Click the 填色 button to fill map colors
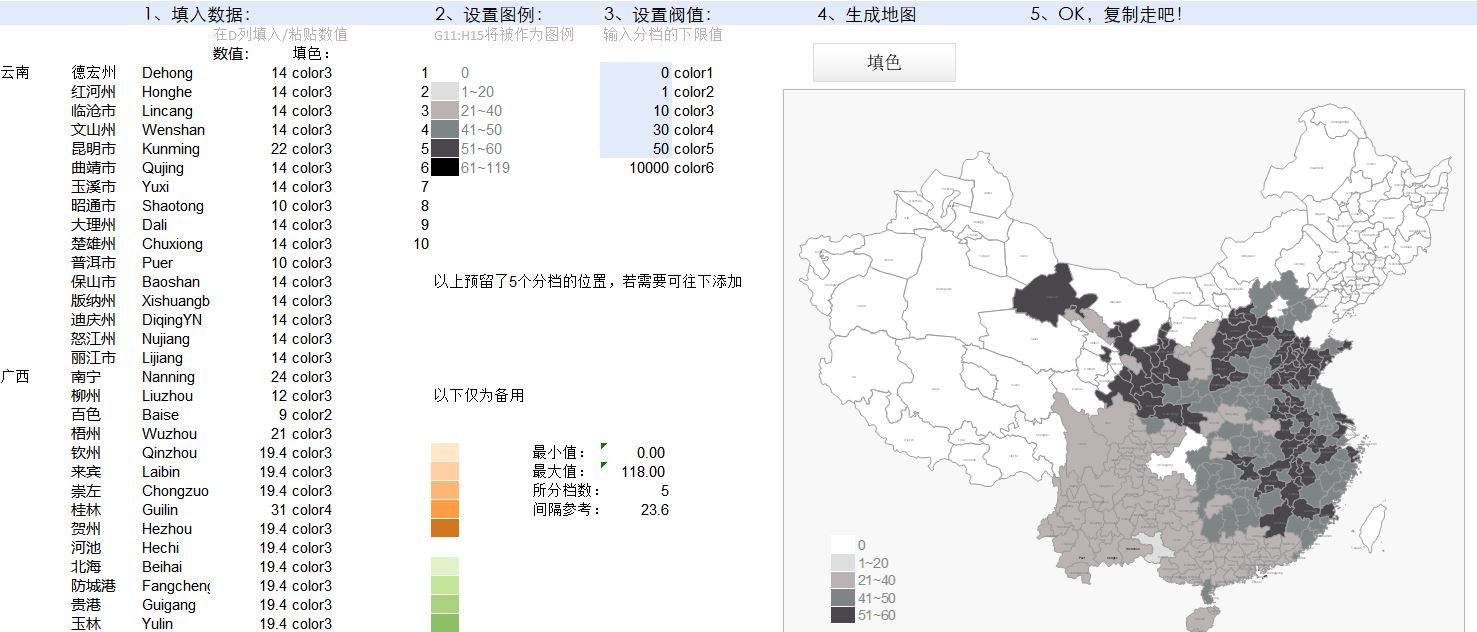1477x632 pixels. click(x=884, y=62)
